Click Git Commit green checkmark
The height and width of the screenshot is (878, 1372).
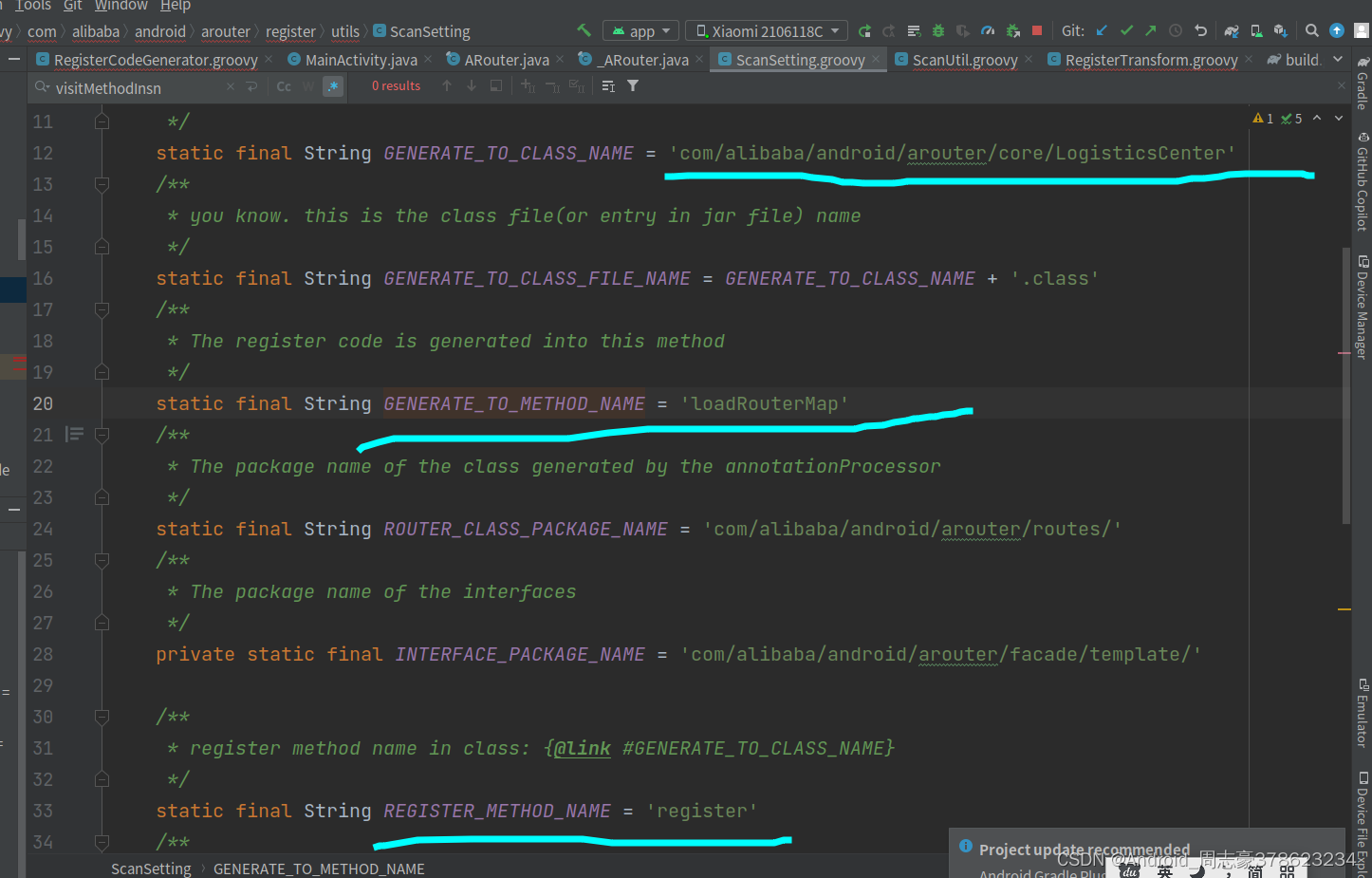pyautogui.click(x=1126, y=31)
